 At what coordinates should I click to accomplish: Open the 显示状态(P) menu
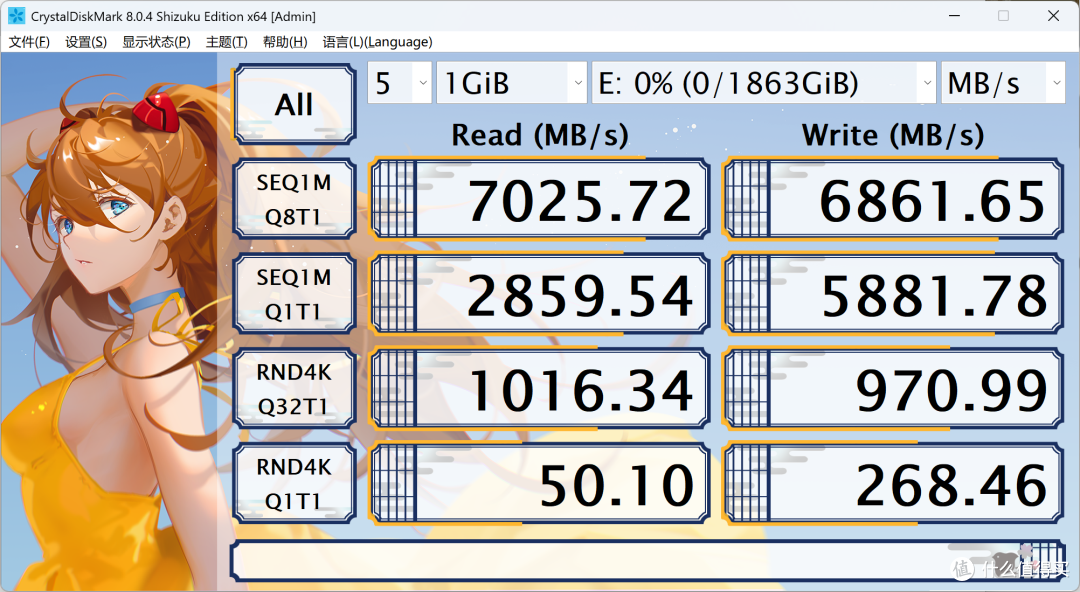click(x=156, y=42)
